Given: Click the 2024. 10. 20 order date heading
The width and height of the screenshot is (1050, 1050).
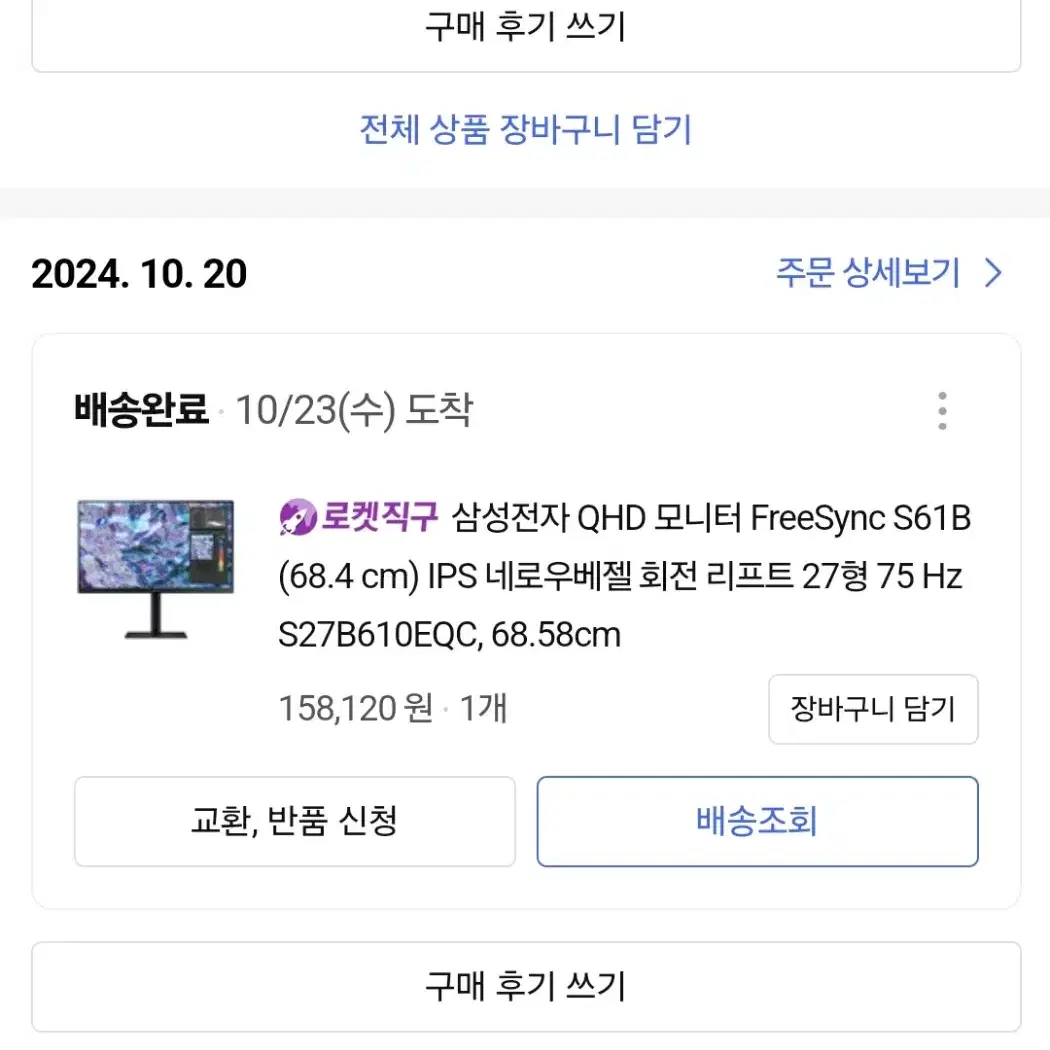Looking at the screenshot, I should coord(139,273).
